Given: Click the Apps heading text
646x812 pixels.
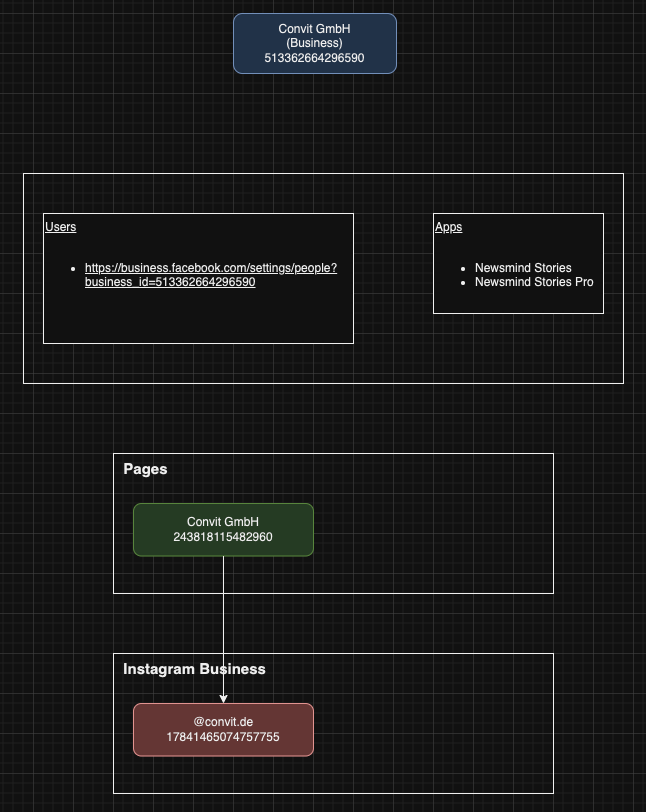Looking at the screenshot, I should tap(449, 227).
